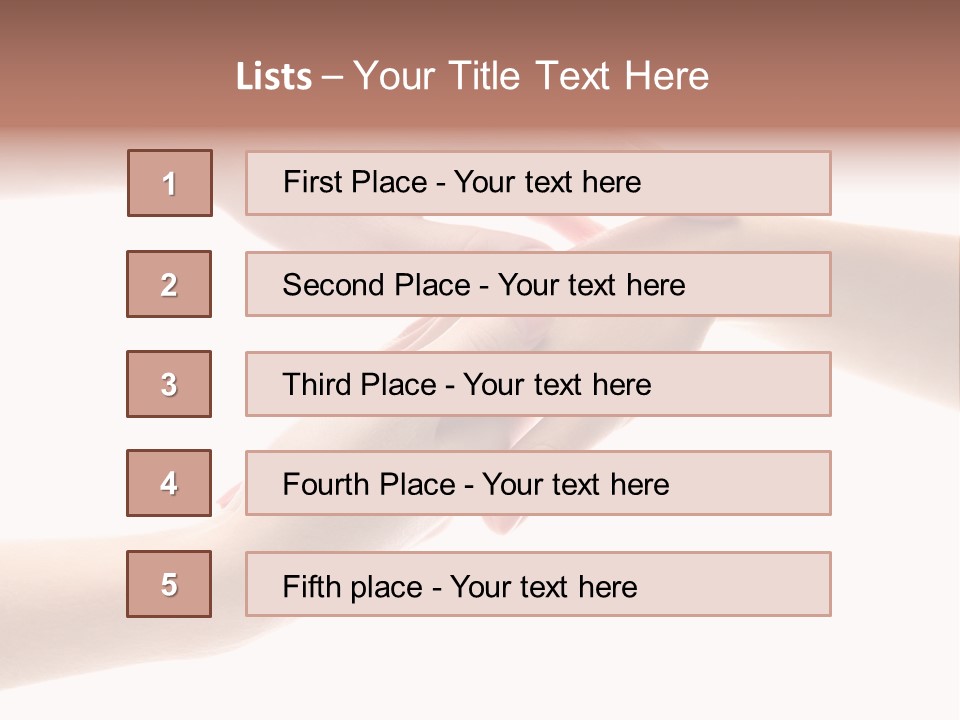
Task: Select the number 2 square
Action: pos(169,284)
